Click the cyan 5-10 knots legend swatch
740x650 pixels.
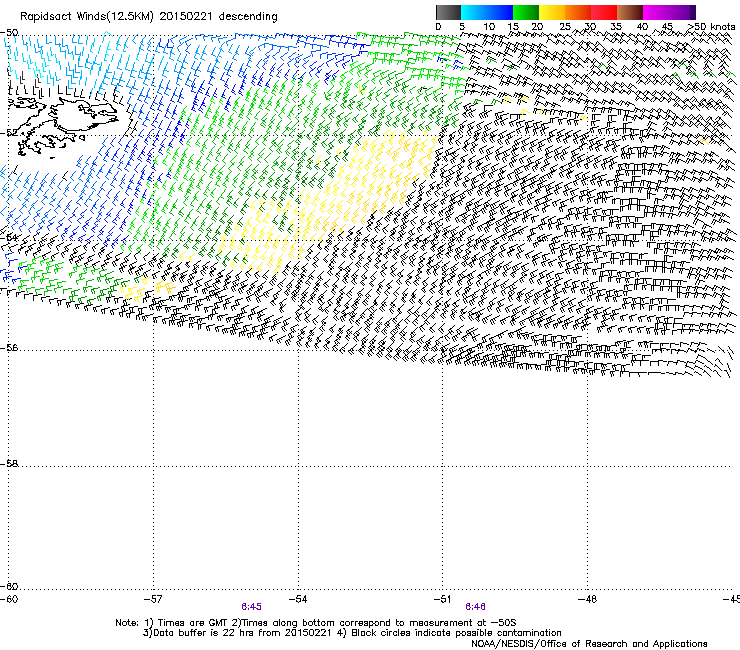pyautogui.click(x=474, y=12)
